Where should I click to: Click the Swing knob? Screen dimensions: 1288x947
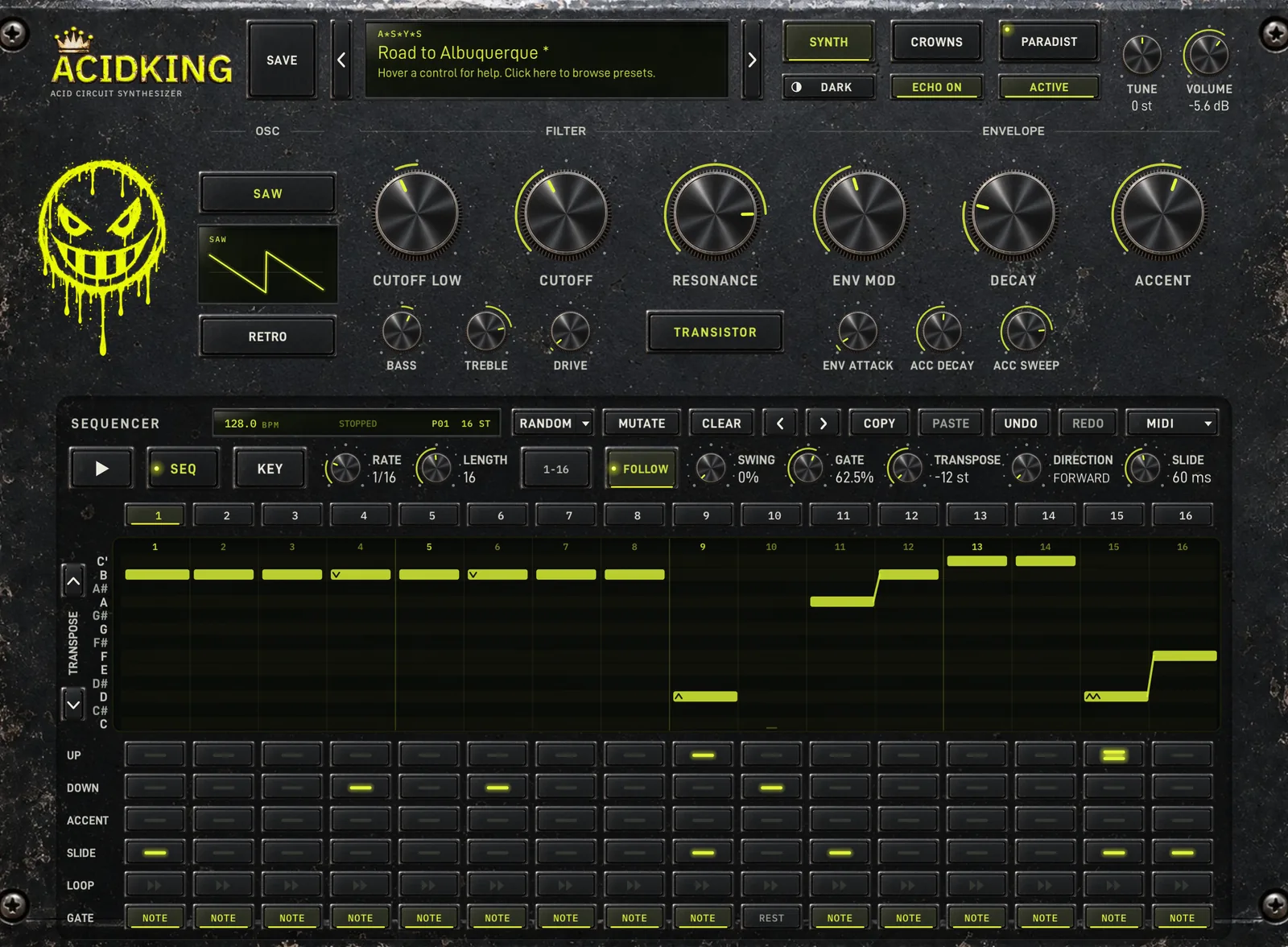click(x=710, y=468)
